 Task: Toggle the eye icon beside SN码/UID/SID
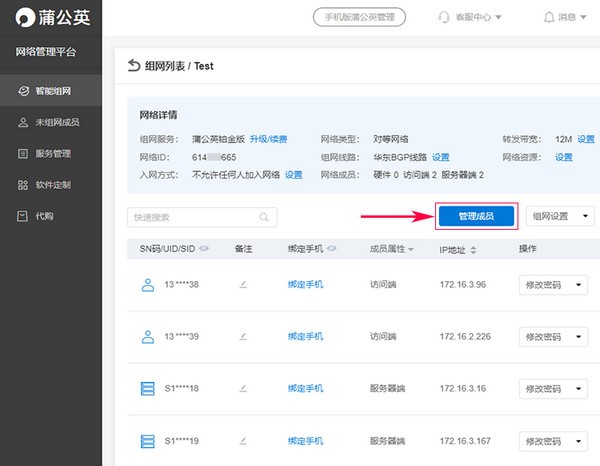204,248
